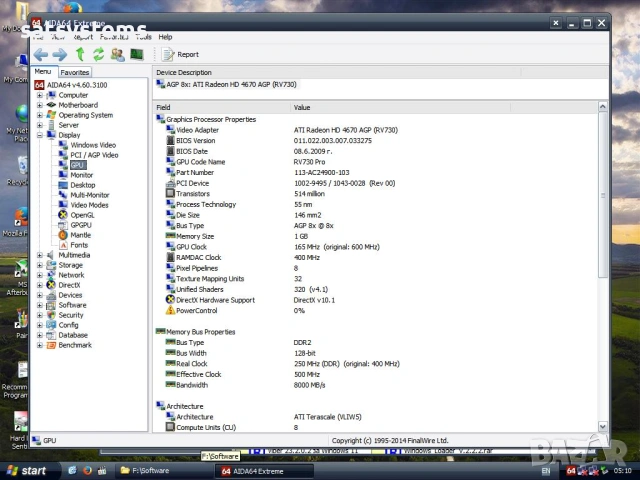This screenshot has height=480, width=640.
Task: Click the Back navigation arrow
Action: click(41, 54)
